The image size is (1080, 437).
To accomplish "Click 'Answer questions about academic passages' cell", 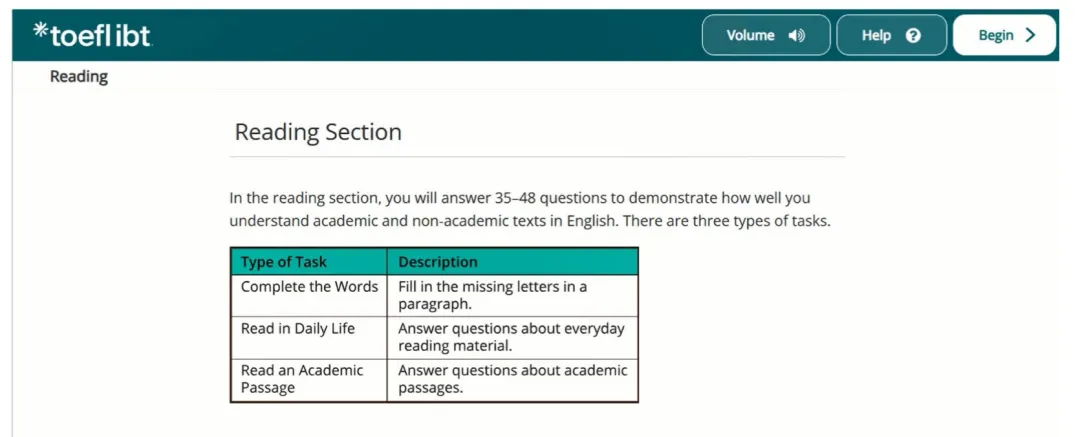I will click(513, 379).
